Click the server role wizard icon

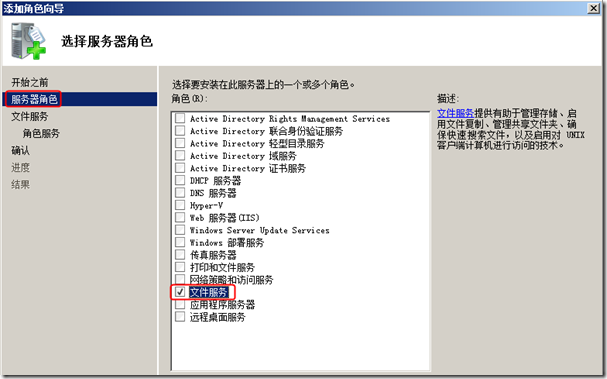coord(28,41)
